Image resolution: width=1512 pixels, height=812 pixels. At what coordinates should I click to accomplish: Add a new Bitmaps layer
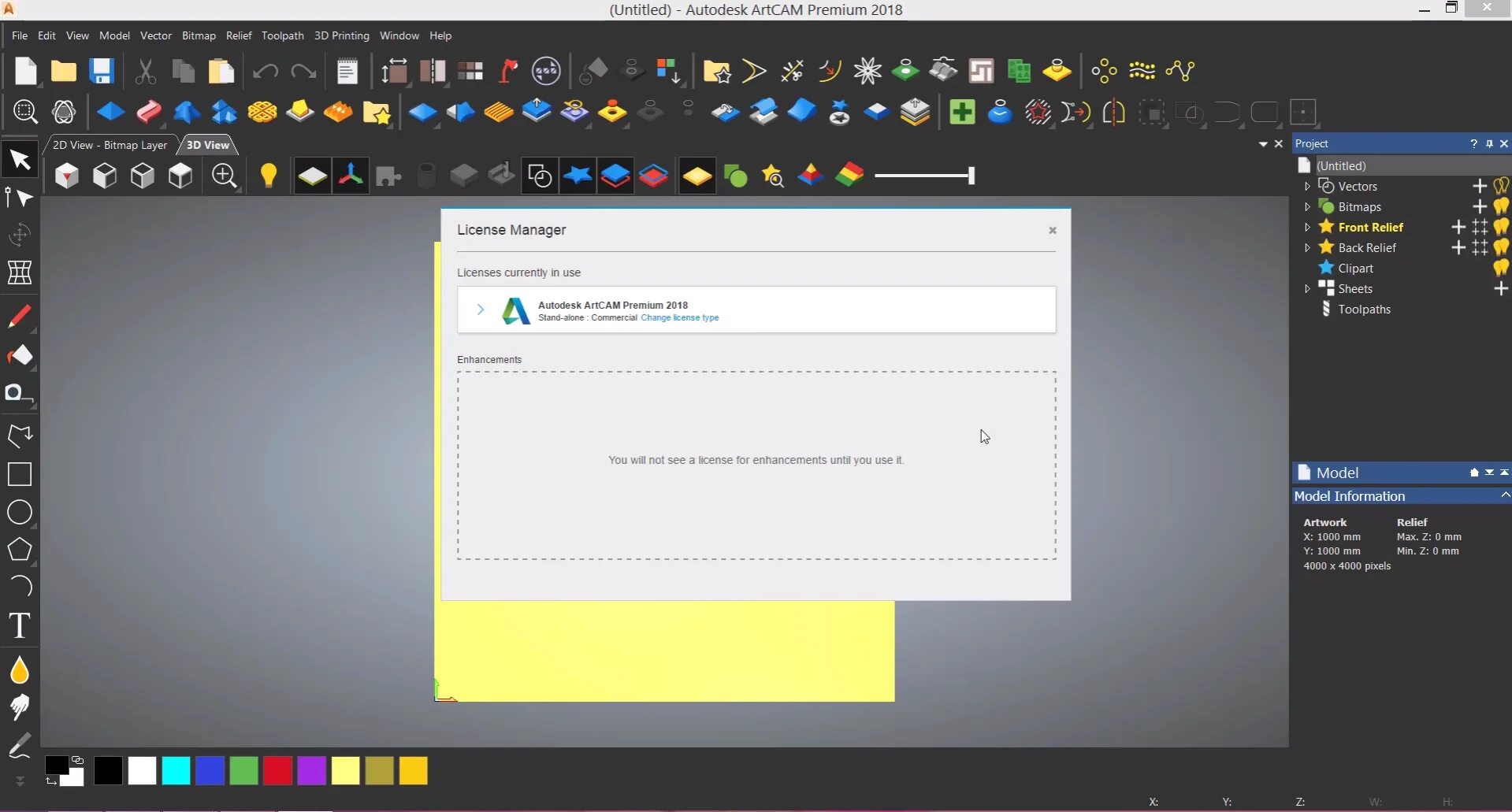(1480, 206)
